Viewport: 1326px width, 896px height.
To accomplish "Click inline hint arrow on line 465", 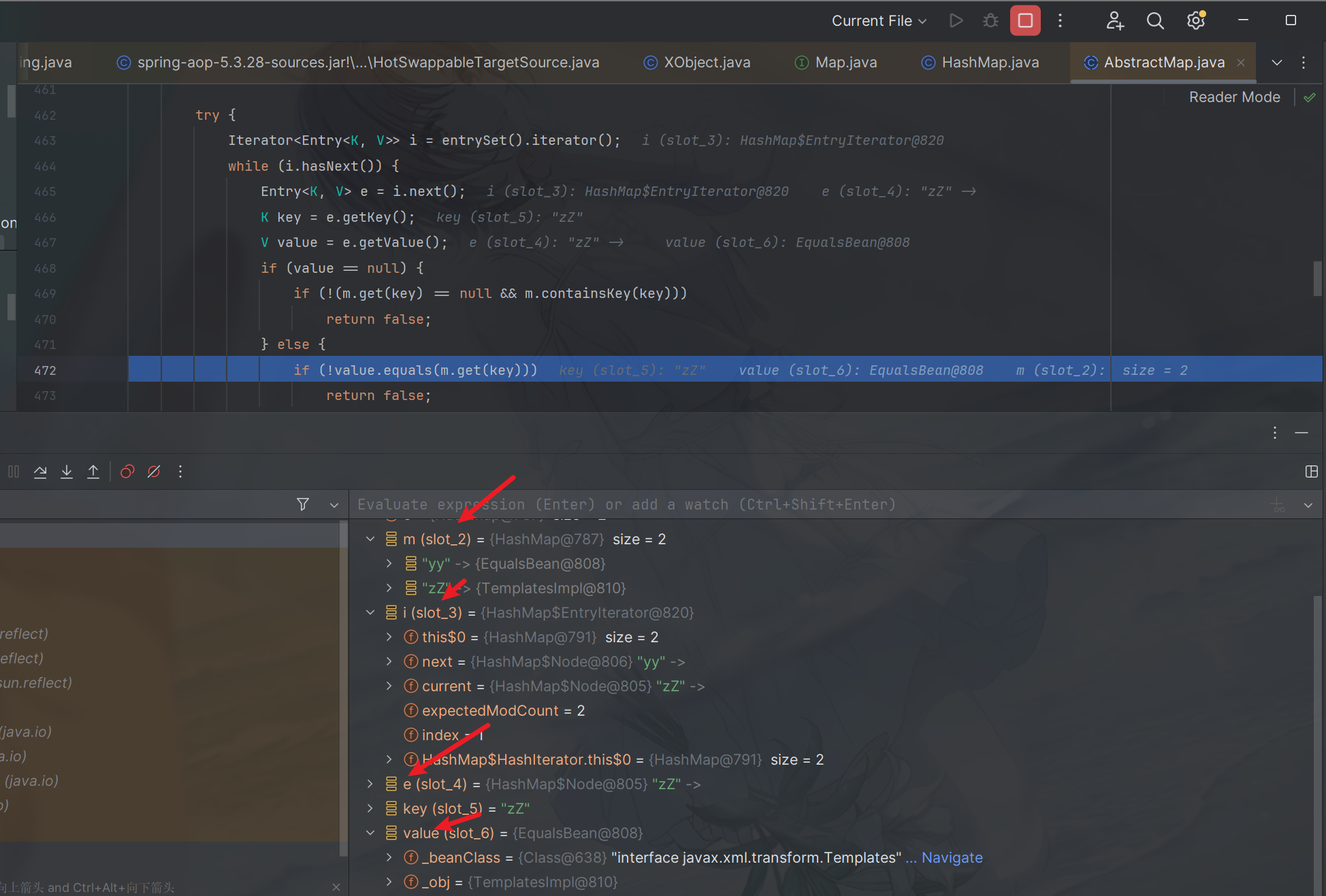I will tap(969, 192).
